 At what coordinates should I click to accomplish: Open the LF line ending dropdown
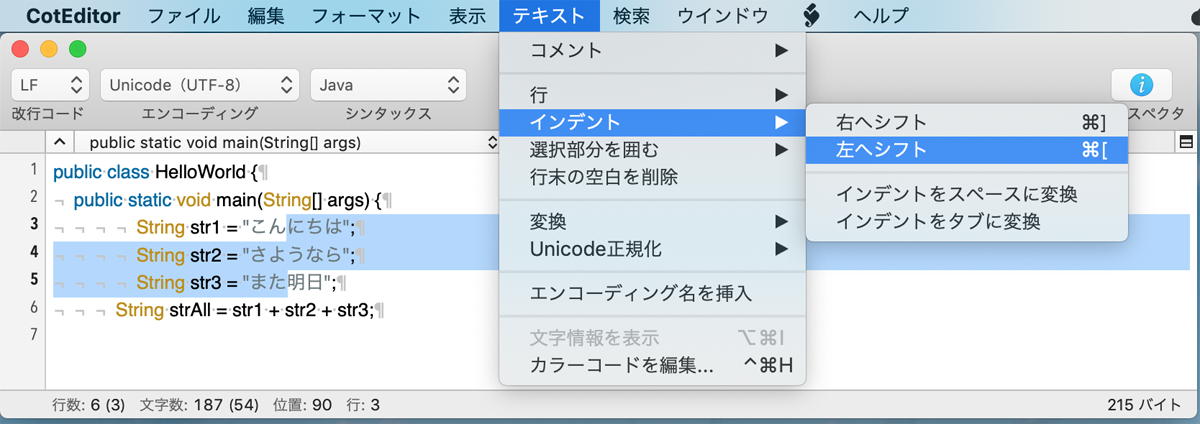50,85
